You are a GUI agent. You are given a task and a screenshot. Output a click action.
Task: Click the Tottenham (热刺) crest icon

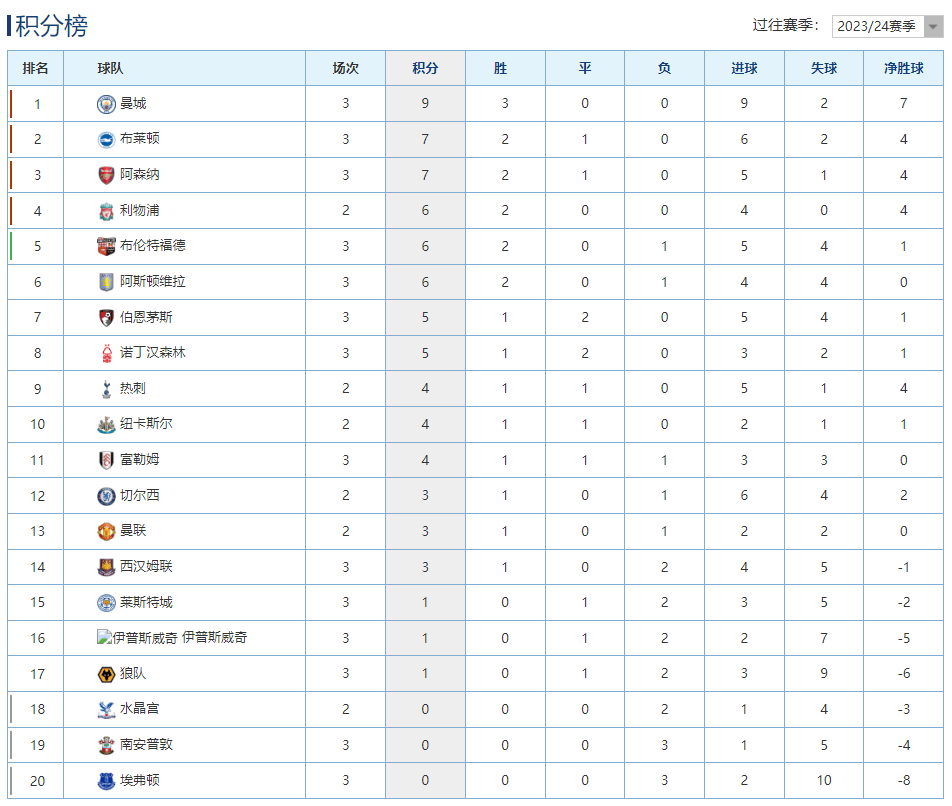[106, 389]
